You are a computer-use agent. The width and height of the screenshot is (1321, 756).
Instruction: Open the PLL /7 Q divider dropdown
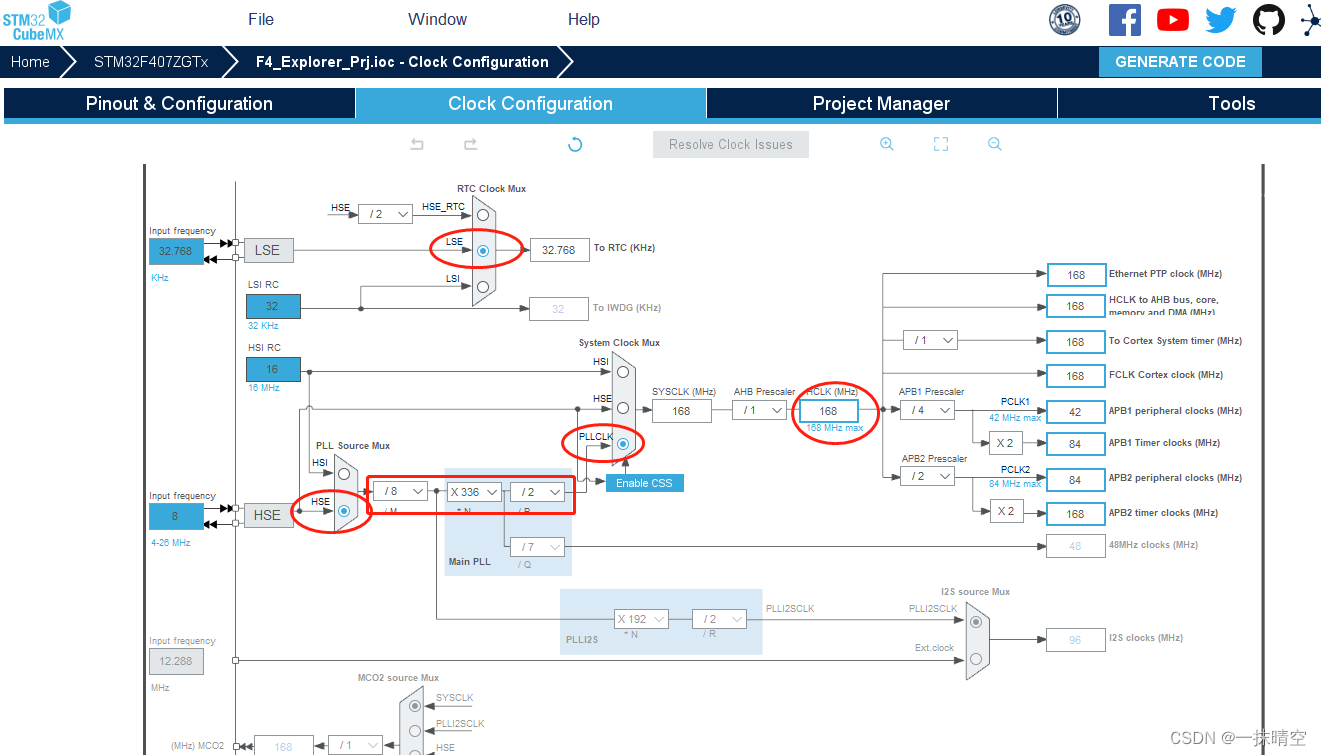coord(537,547)
